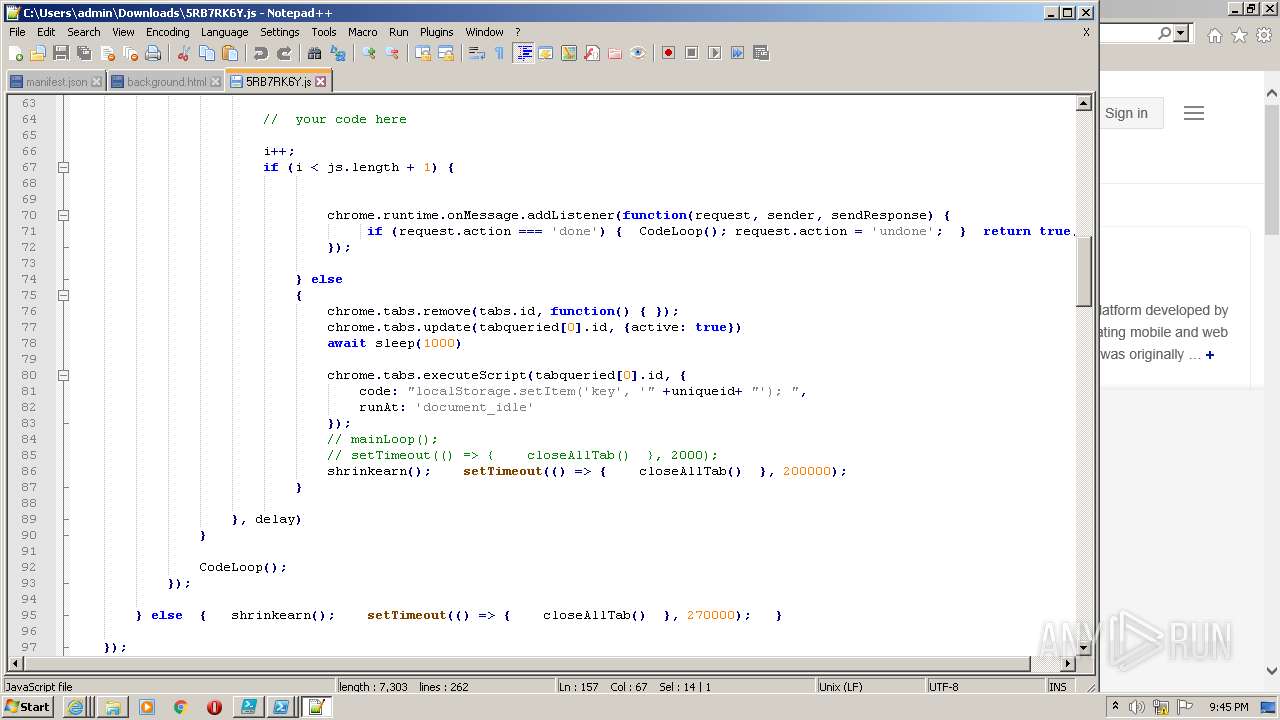Open the Replace dialog icon

[338, 53]
